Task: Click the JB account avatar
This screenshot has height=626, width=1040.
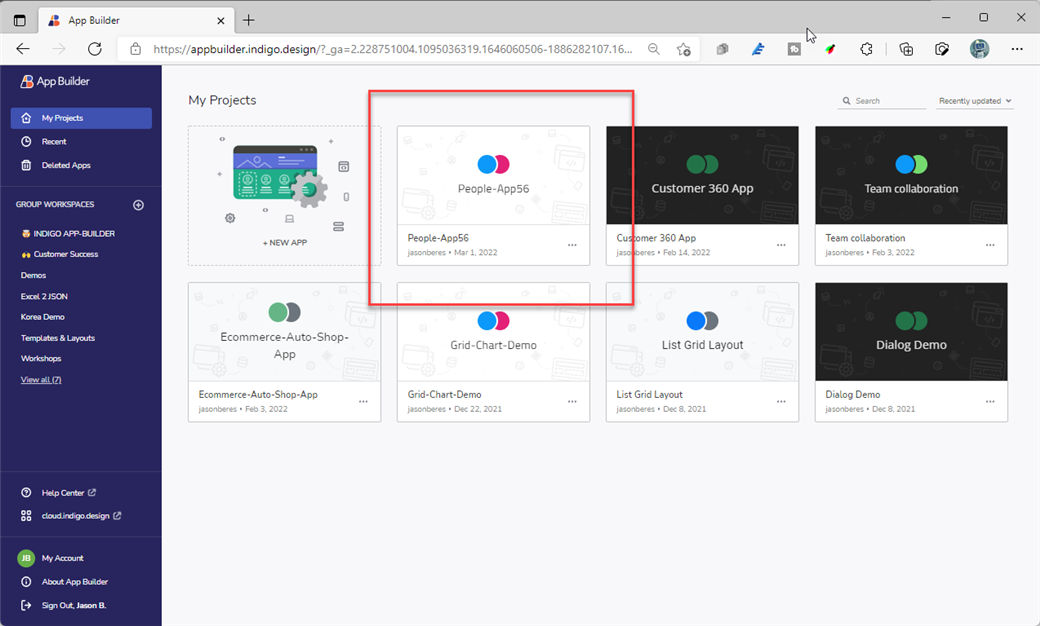Action: [26, 558]
